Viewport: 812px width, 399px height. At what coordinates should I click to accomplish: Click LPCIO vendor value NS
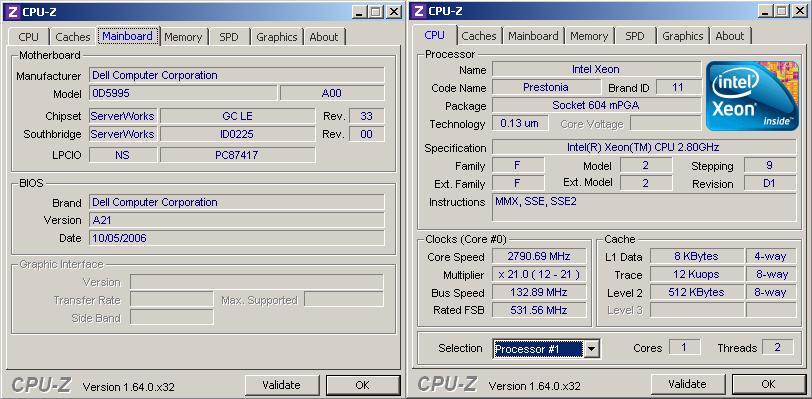tap(123, 155)
